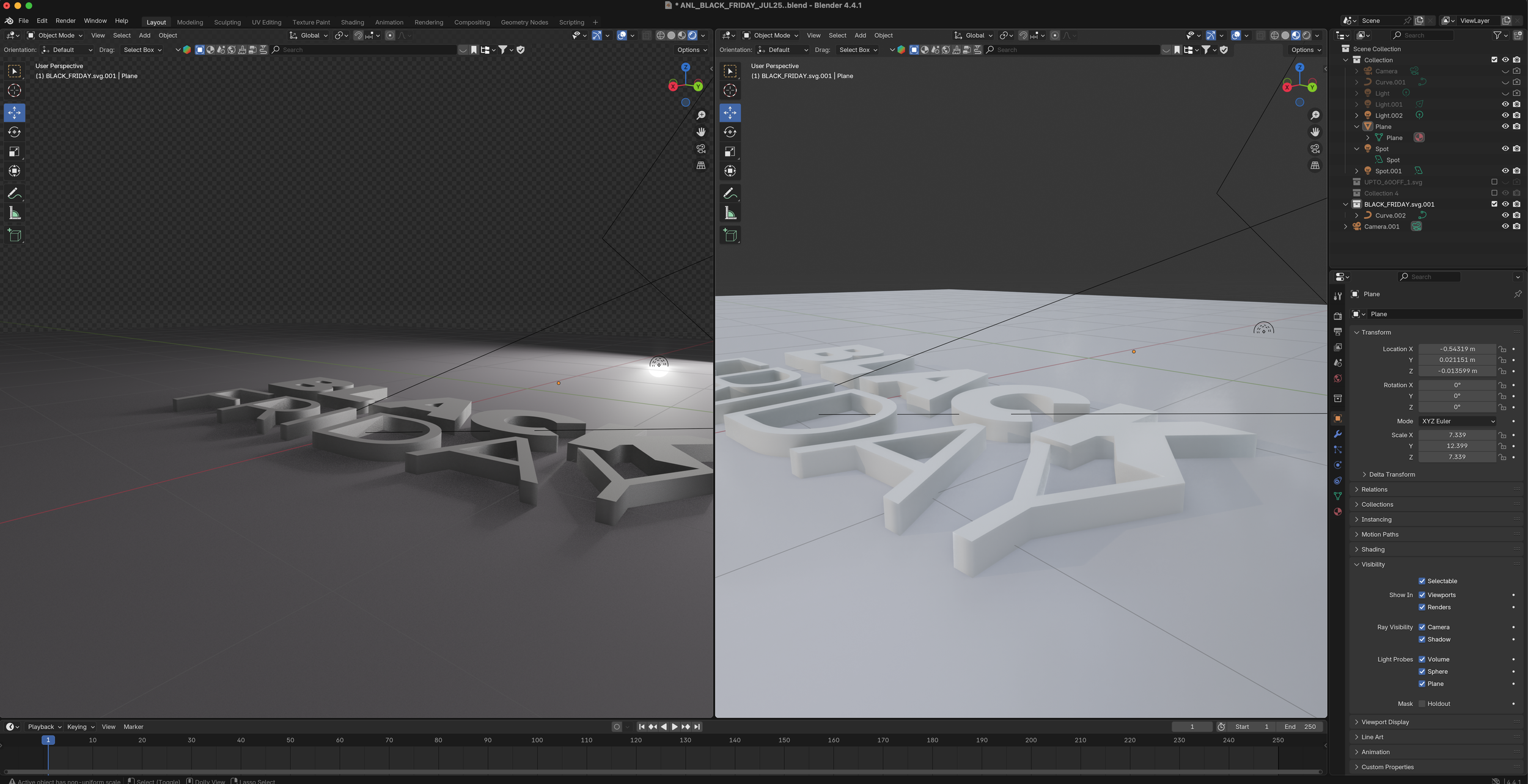Switch to the Shading workspace tab
This screenshot has width=1528, height=784.
352,22
